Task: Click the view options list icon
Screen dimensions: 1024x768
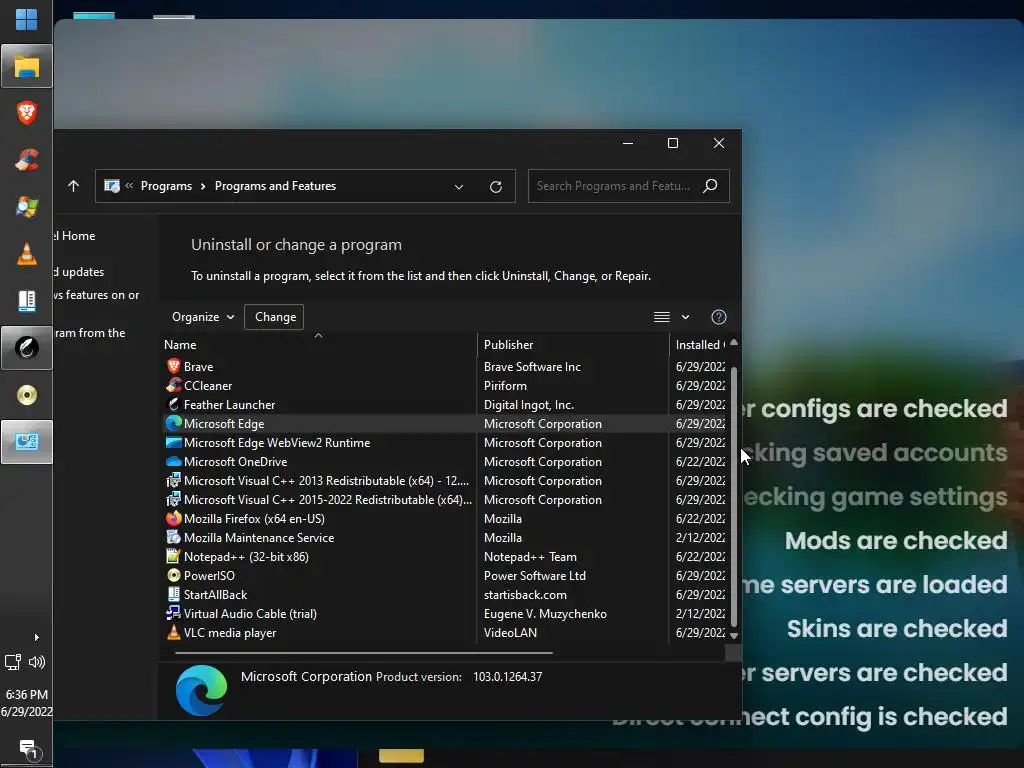Action: click(662, 317)
